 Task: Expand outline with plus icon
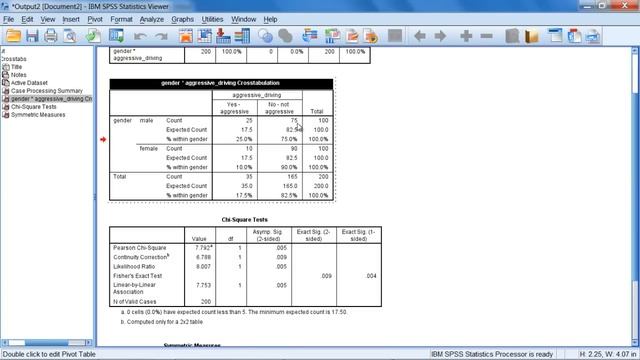click(x=466, y=36)
